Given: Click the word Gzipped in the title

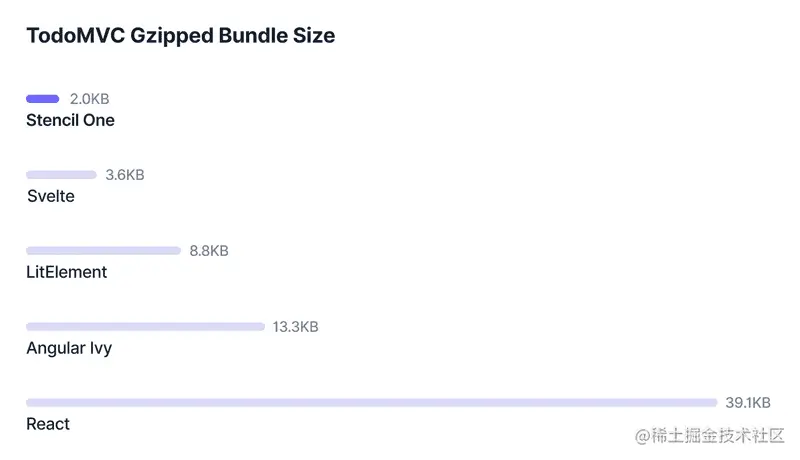Looking at the screenshot, I should pyautogui.click(x=169, y=36).
